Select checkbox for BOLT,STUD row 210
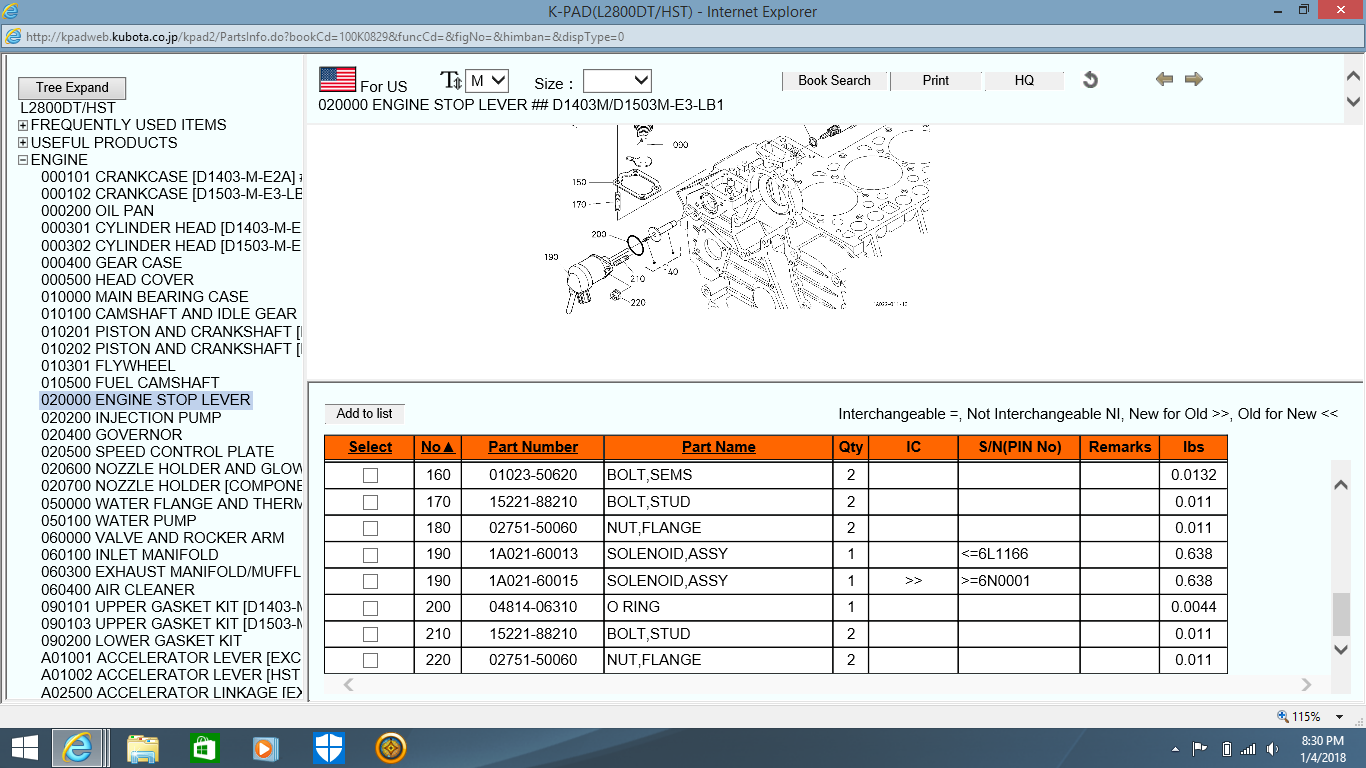1366x768 pixels. tap(370, 634)
